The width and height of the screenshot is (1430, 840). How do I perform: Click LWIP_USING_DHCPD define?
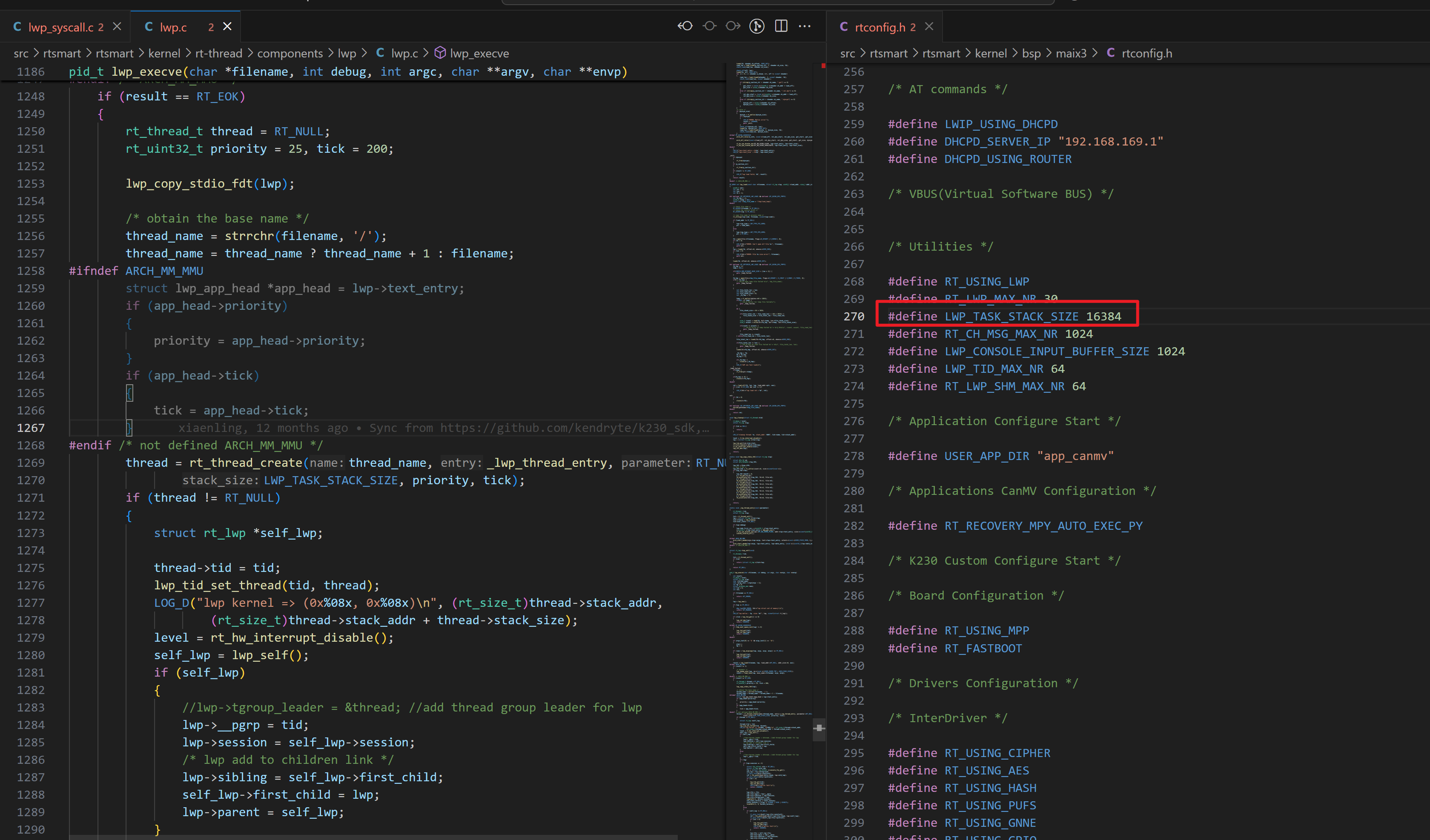[x=1001, y=124]
